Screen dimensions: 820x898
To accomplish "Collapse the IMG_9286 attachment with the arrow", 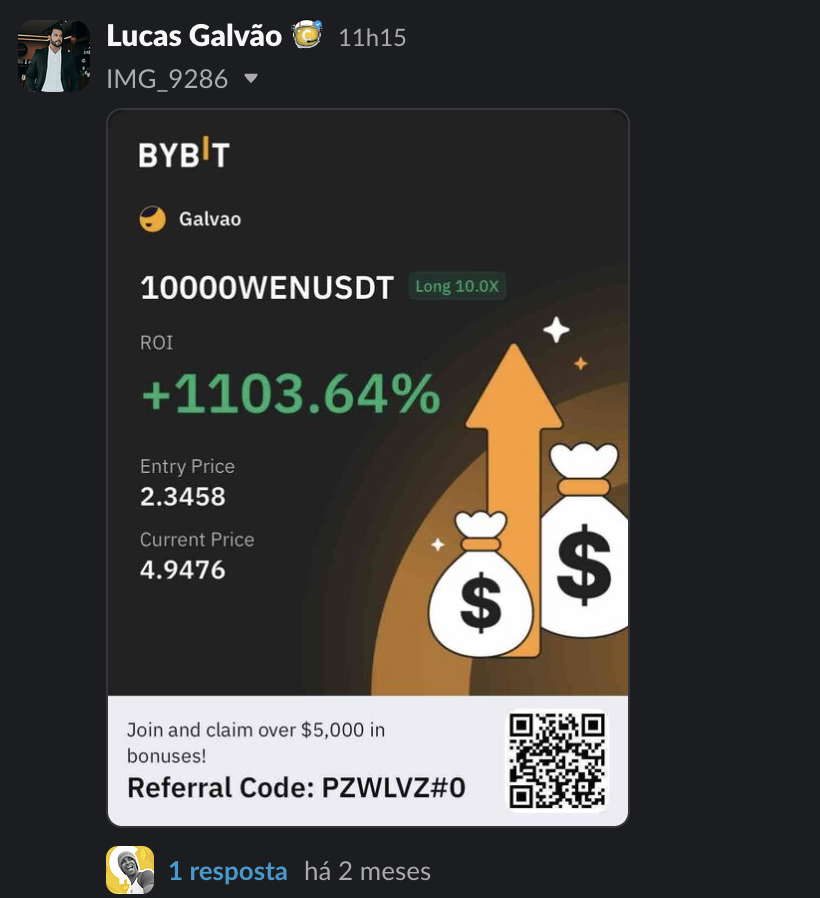I will coord(251,78).
